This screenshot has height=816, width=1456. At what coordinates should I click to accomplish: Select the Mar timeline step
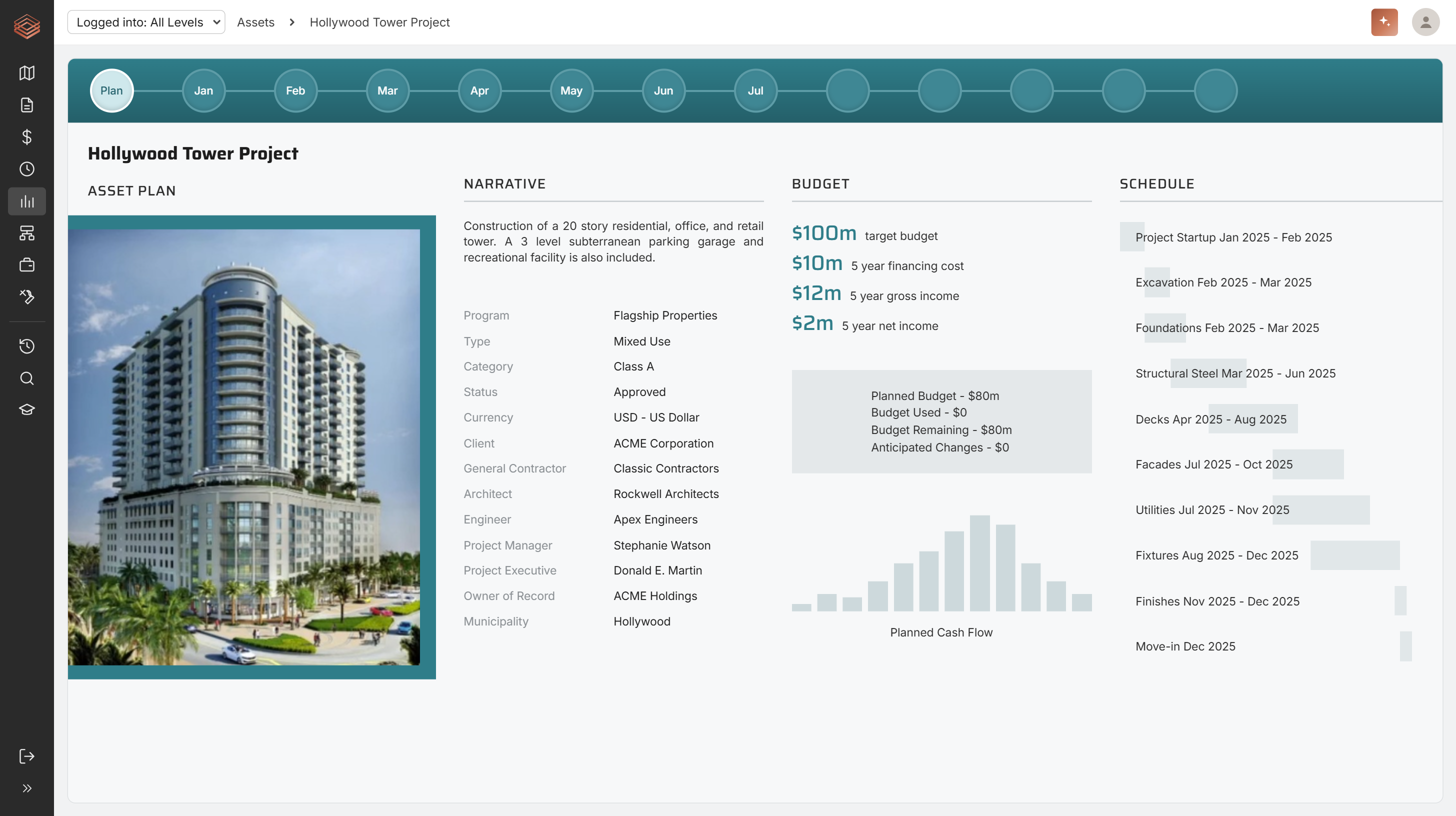[387, 90]
